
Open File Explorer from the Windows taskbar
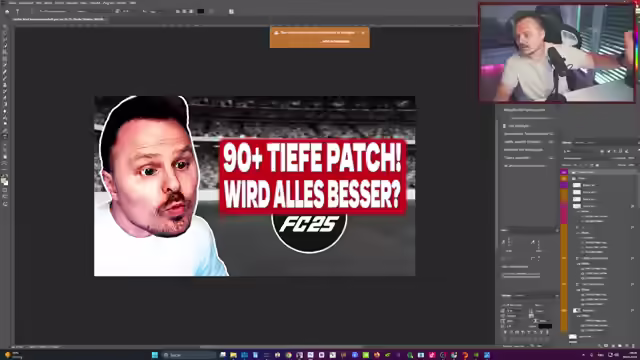(x=233, y=355)
